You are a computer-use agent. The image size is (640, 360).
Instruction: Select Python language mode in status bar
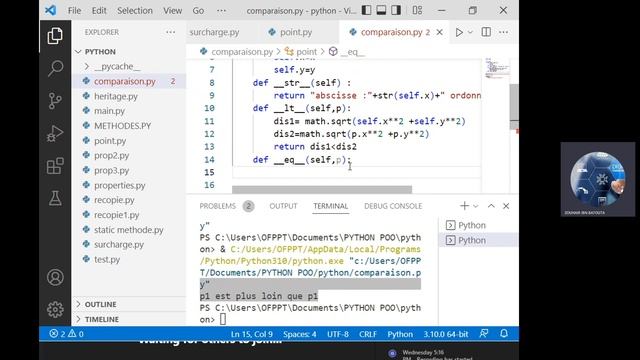[400, 334]
